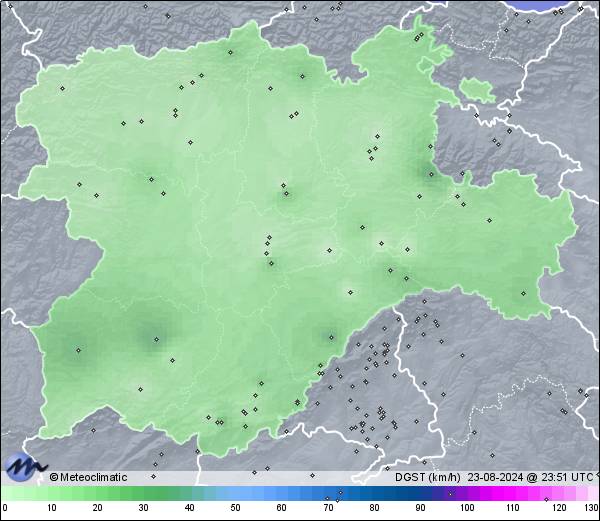Click the scale label 120
Image resolution: width=600 pixels, height=521 pixels.
[x=559, y=508]
